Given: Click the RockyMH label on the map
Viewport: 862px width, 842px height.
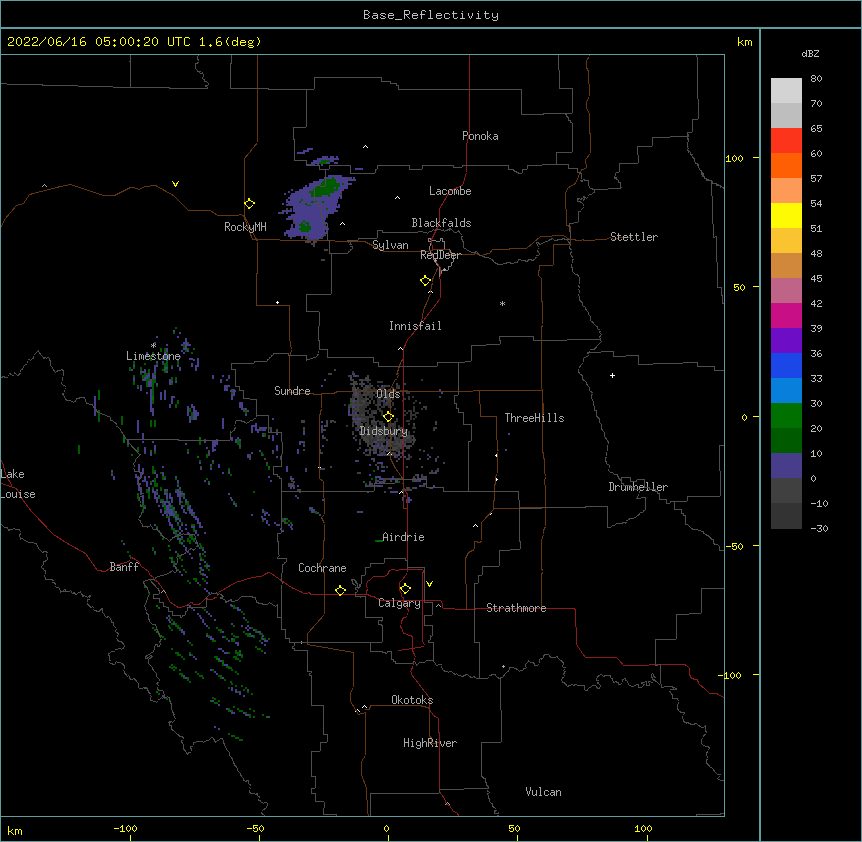Looking at the screenshot, I should pyautogui.click(x=245, y=227).
